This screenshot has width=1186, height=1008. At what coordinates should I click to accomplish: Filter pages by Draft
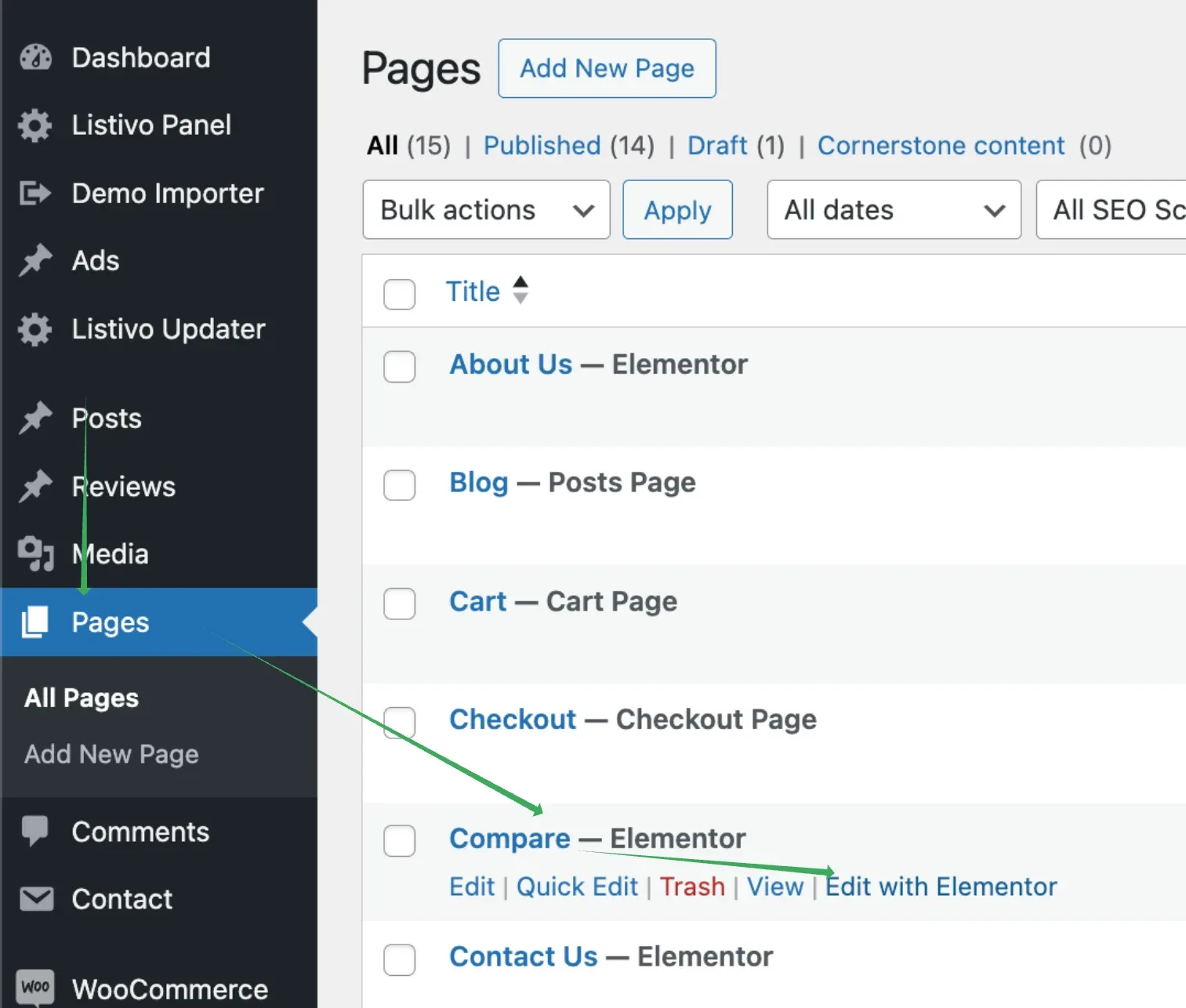tap(717, 146)
